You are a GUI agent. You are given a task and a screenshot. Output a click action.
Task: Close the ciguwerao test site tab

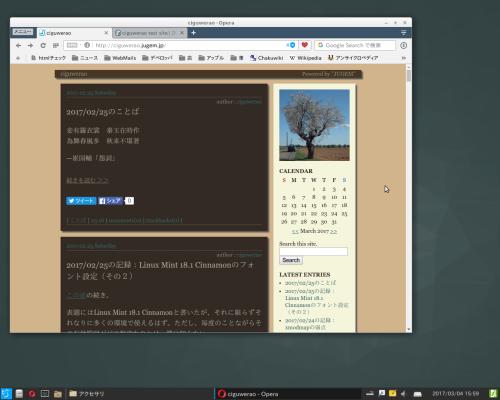[182, 33]
